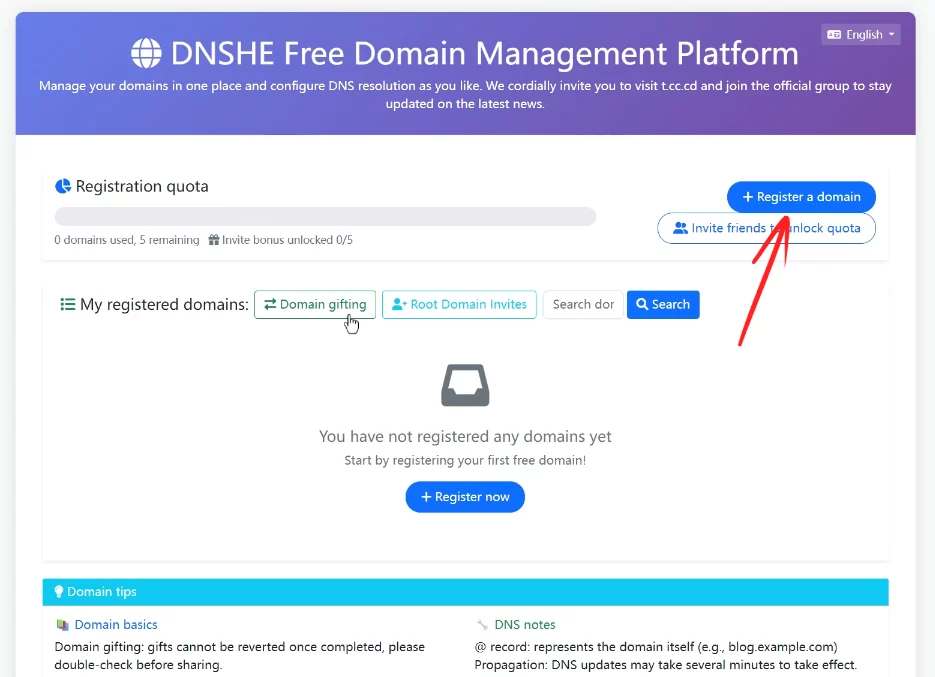
Task: Click the lightbulb icon on the Domain tips bar
Action: (57, 591)
